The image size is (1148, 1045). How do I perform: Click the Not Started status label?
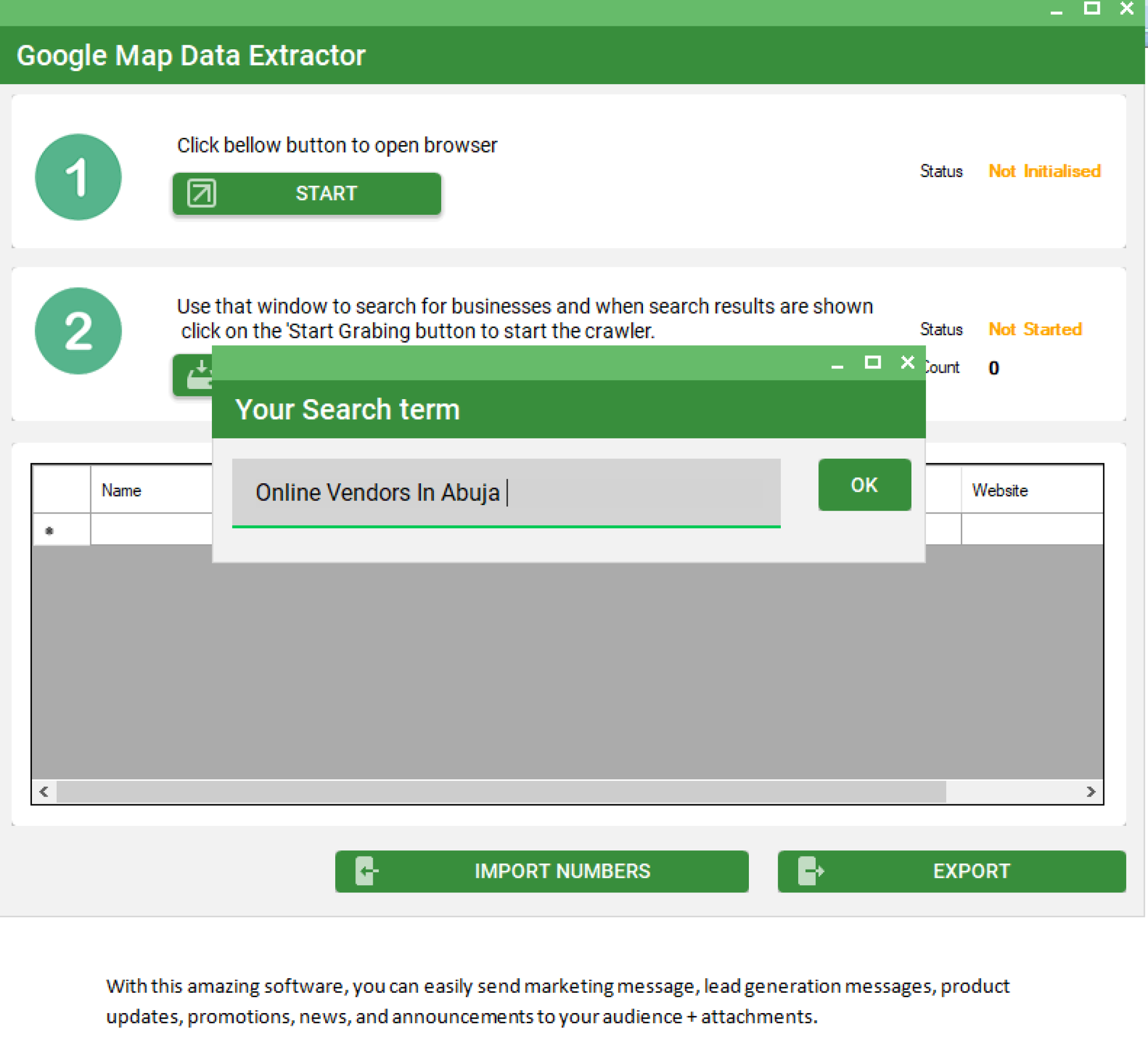coord(1035,329)
